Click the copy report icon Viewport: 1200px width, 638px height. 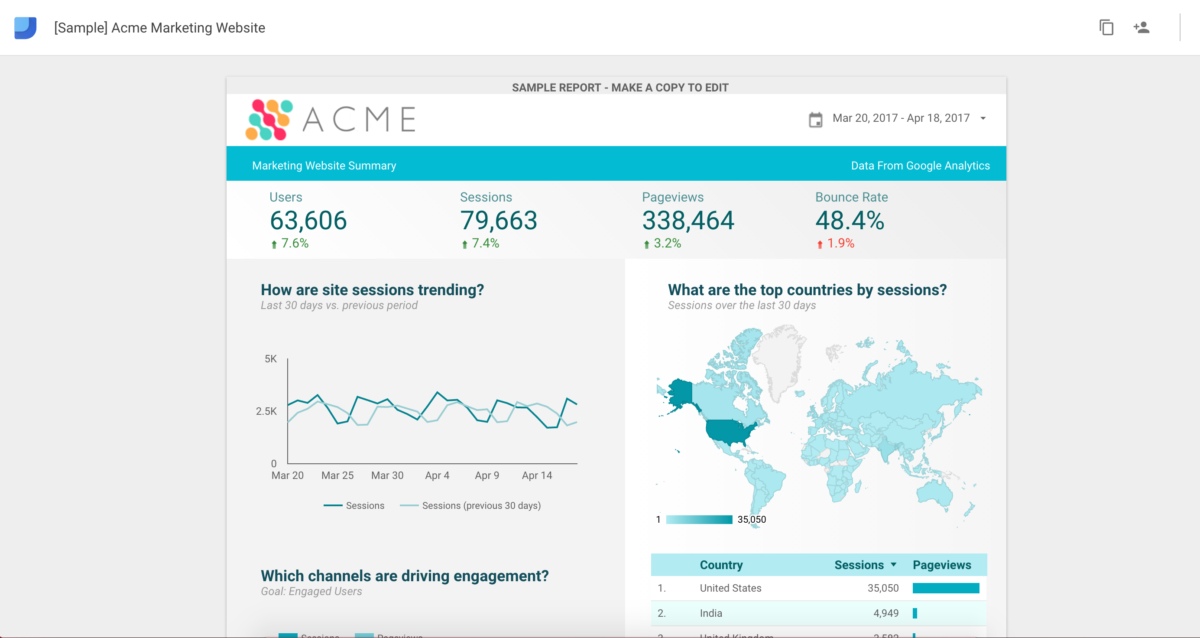[x=1106, y=28]
